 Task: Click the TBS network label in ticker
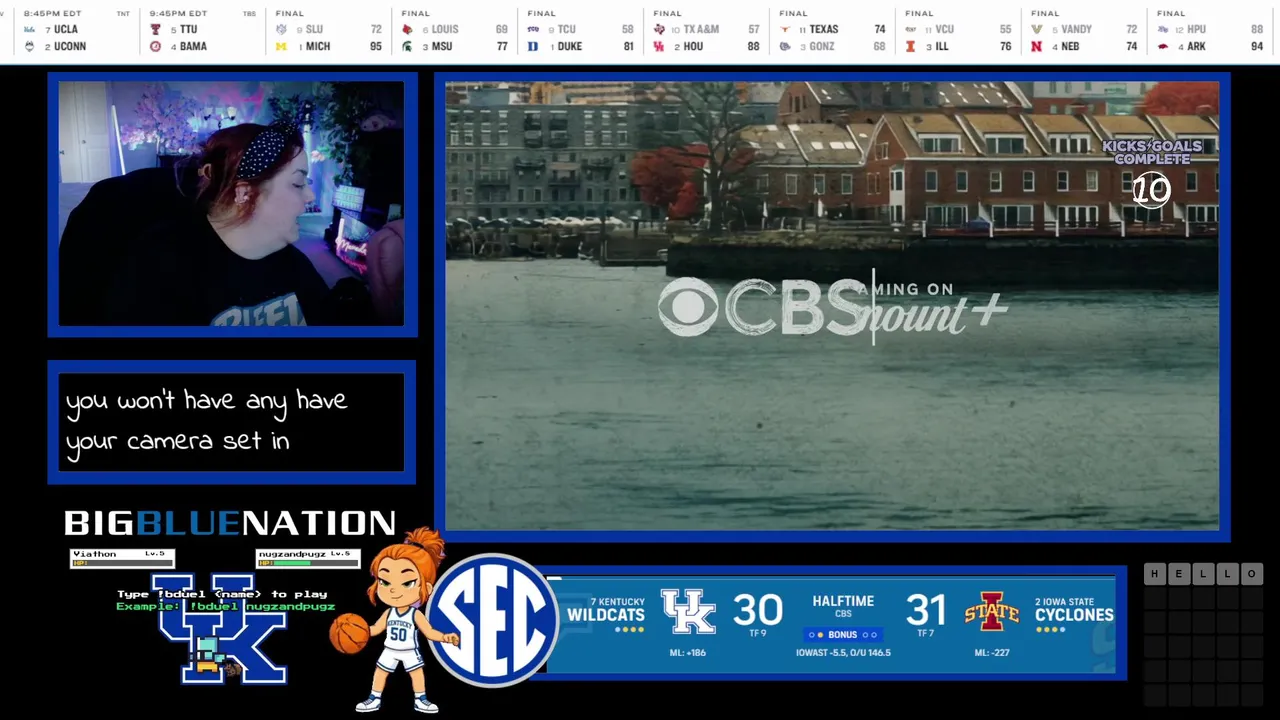249,14
